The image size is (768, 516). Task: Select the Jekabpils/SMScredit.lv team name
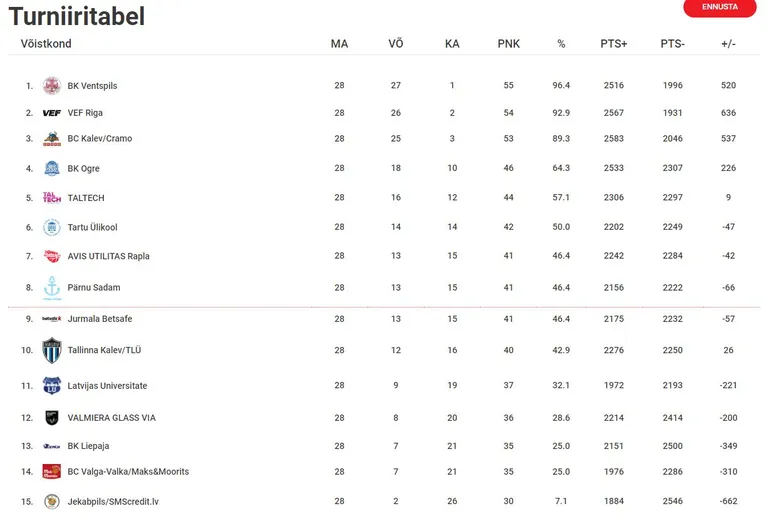(x=113, y=501)
